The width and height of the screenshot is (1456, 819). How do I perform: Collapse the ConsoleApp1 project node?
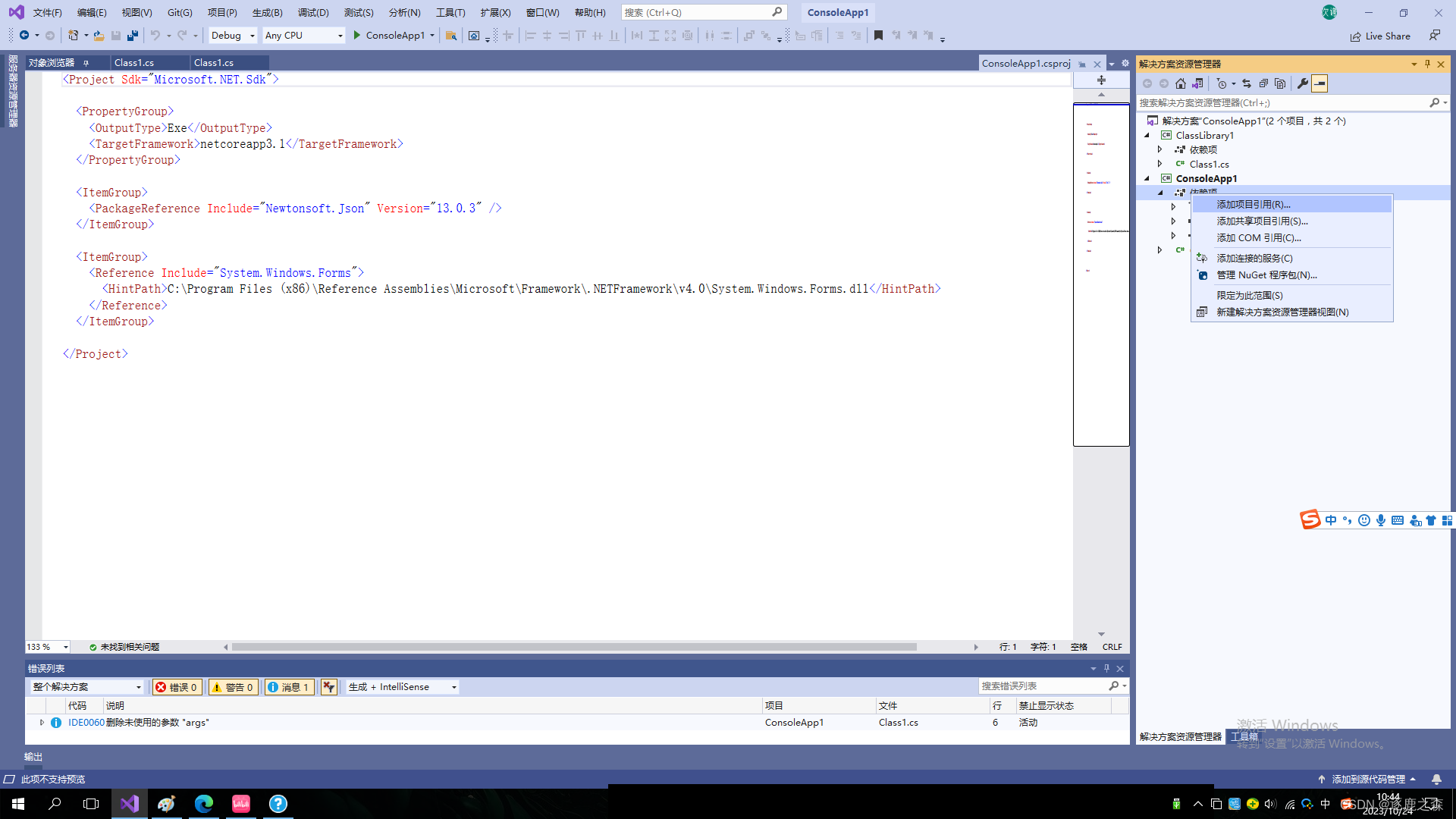point(1147,179)
